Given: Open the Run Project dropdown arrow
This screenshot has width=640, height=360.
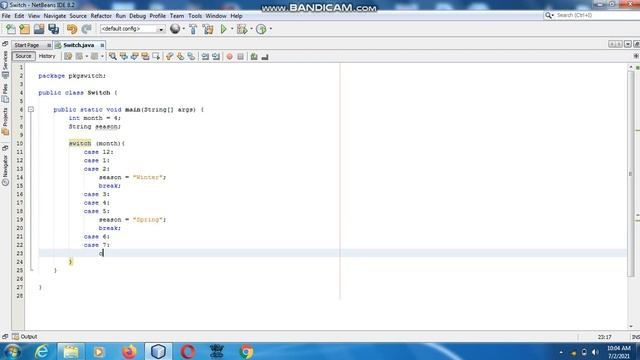Looking at the screenshot, I should coord(232,29).
